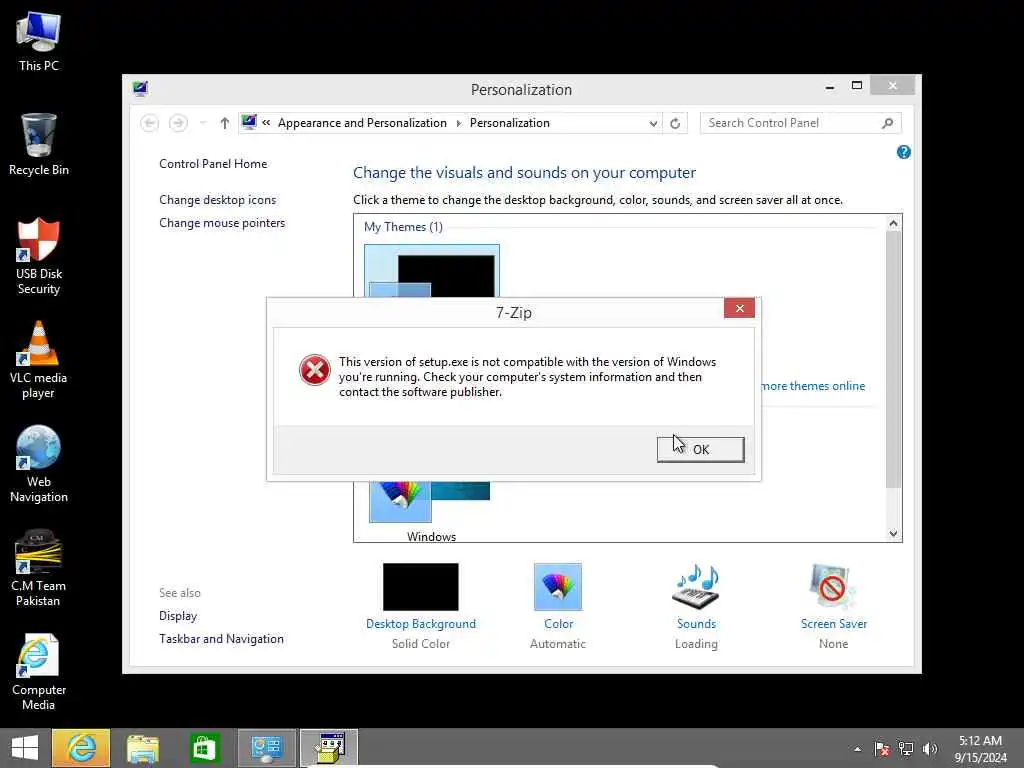
Task: Open address bar history dropdown
Action: coord(653,123)
